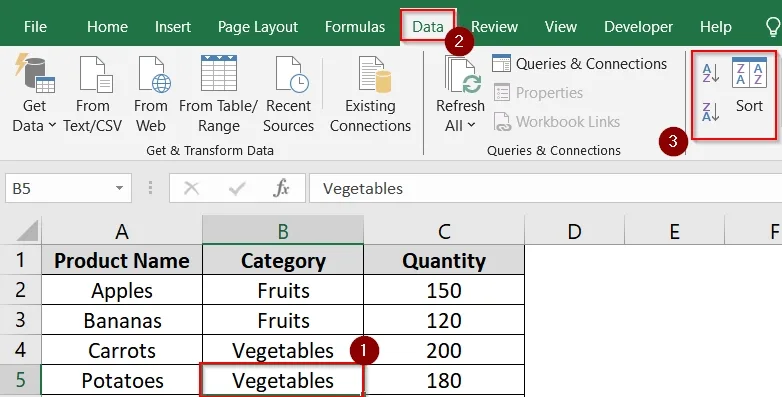Screen dimensions: 782x397
Task: Switch to the Developer tab
Action: (x=638, y=27)
